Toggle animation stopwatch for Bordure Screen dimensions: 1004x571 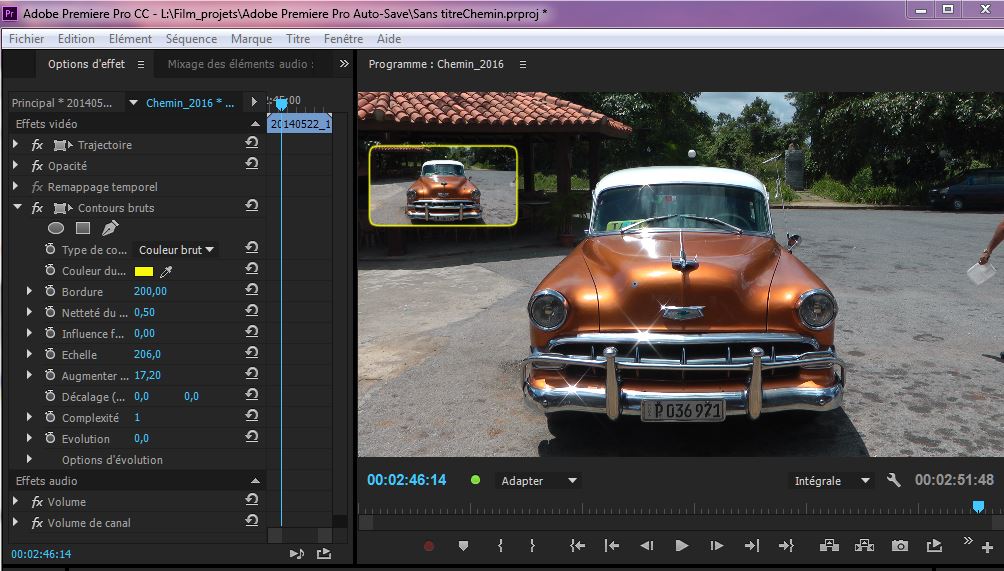(x=50, y=292)
